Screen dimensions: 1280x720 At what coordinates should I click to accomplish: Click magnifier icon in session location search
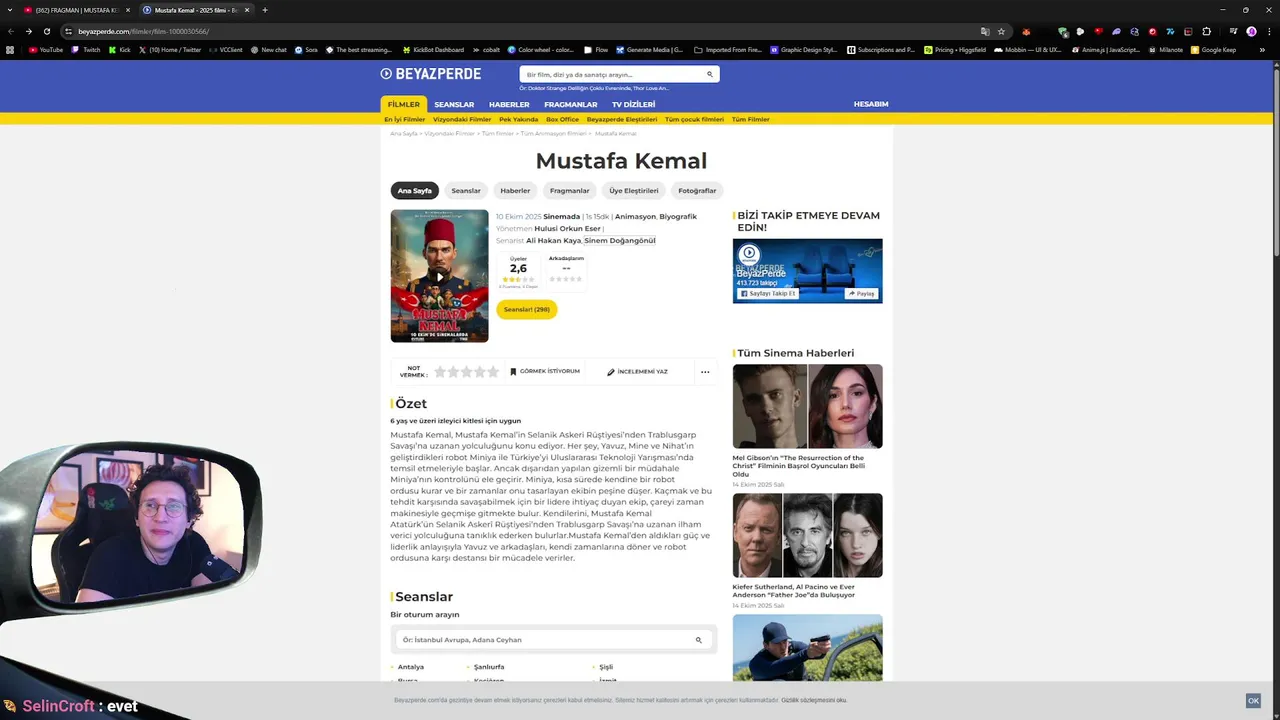click(699, 640)
